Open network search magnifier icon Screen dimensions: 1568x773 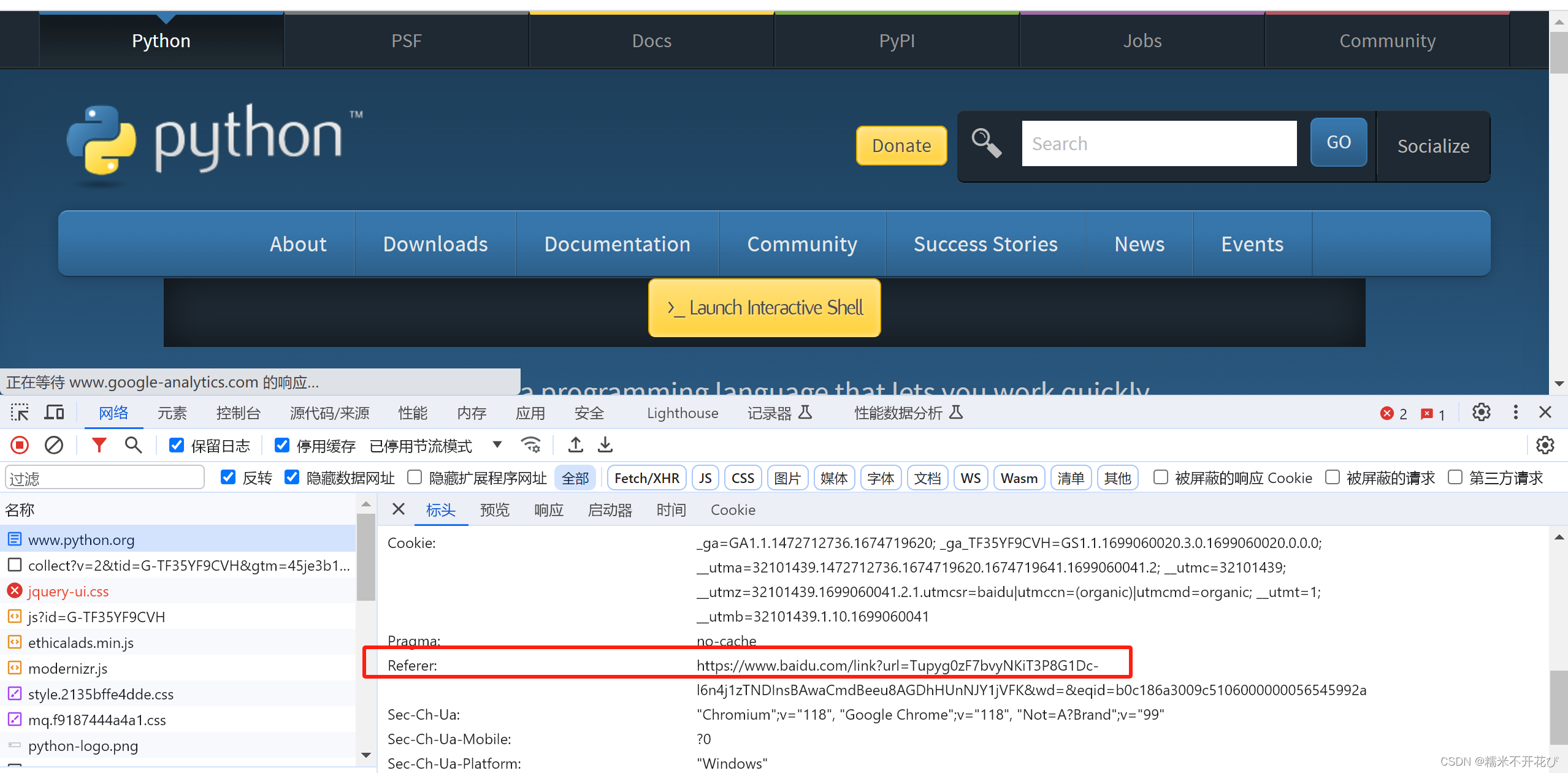point(133,445)
